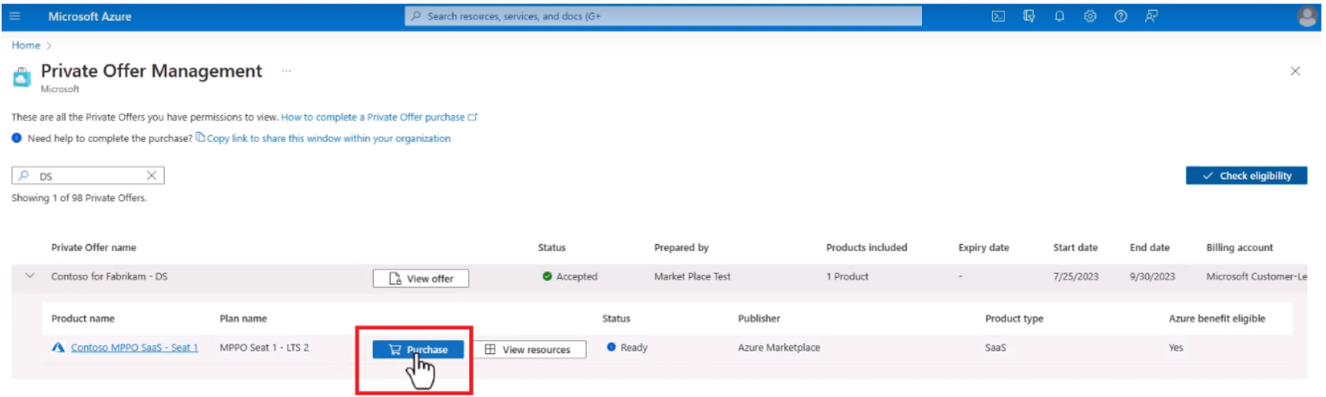Click the 9/30/2023 end date cell
The width and height of the screenshot is (1326, 397).
click(x=1152, y=276)
